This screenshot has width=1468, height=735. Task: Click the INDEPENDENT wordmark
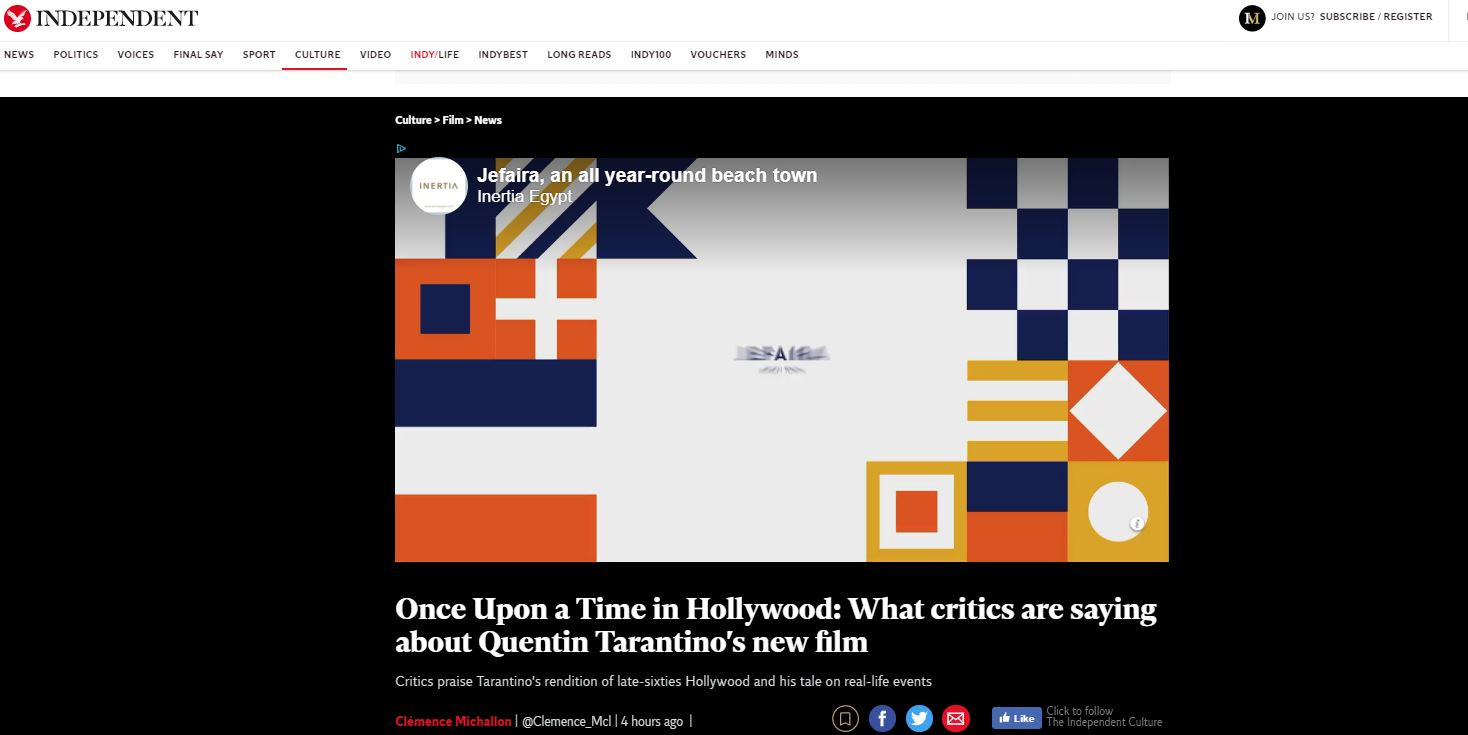click(117, 18)
